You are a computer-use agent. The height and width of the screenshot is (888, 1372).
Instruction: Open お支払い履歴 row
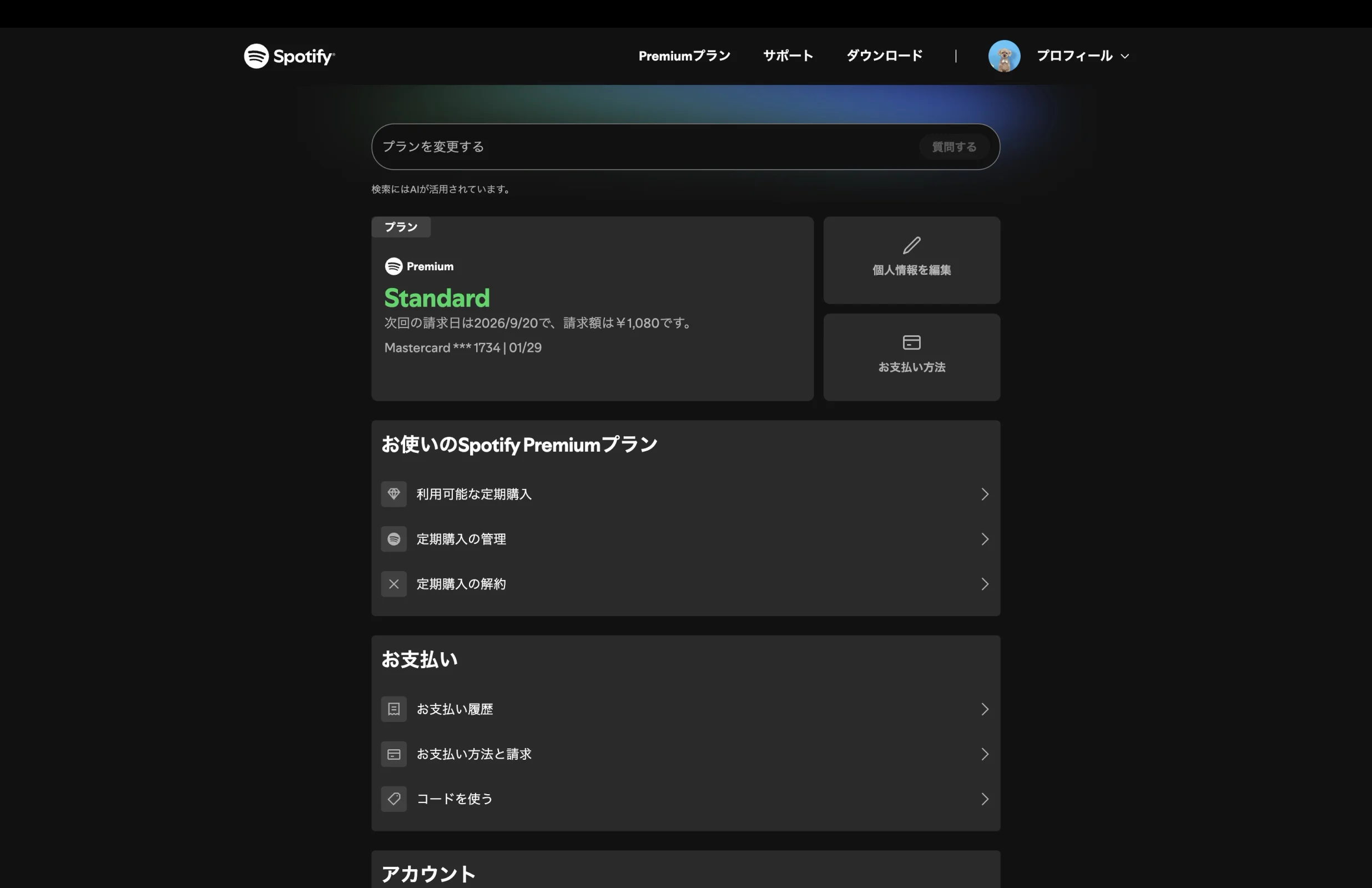[x=685, y=709]
